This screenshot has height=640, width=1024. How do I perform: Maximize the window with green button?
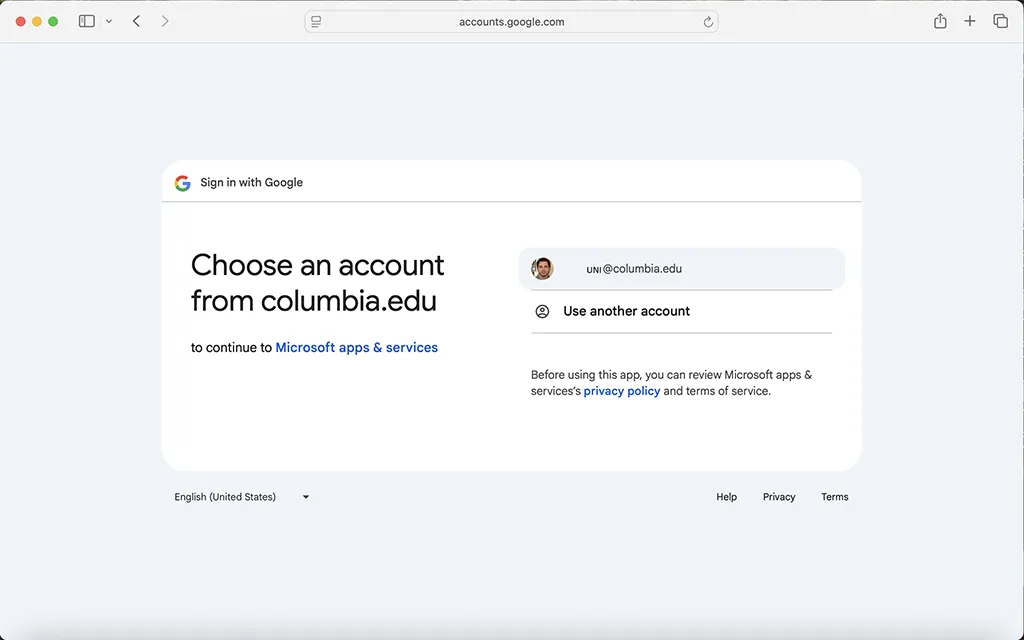(54, 22)
